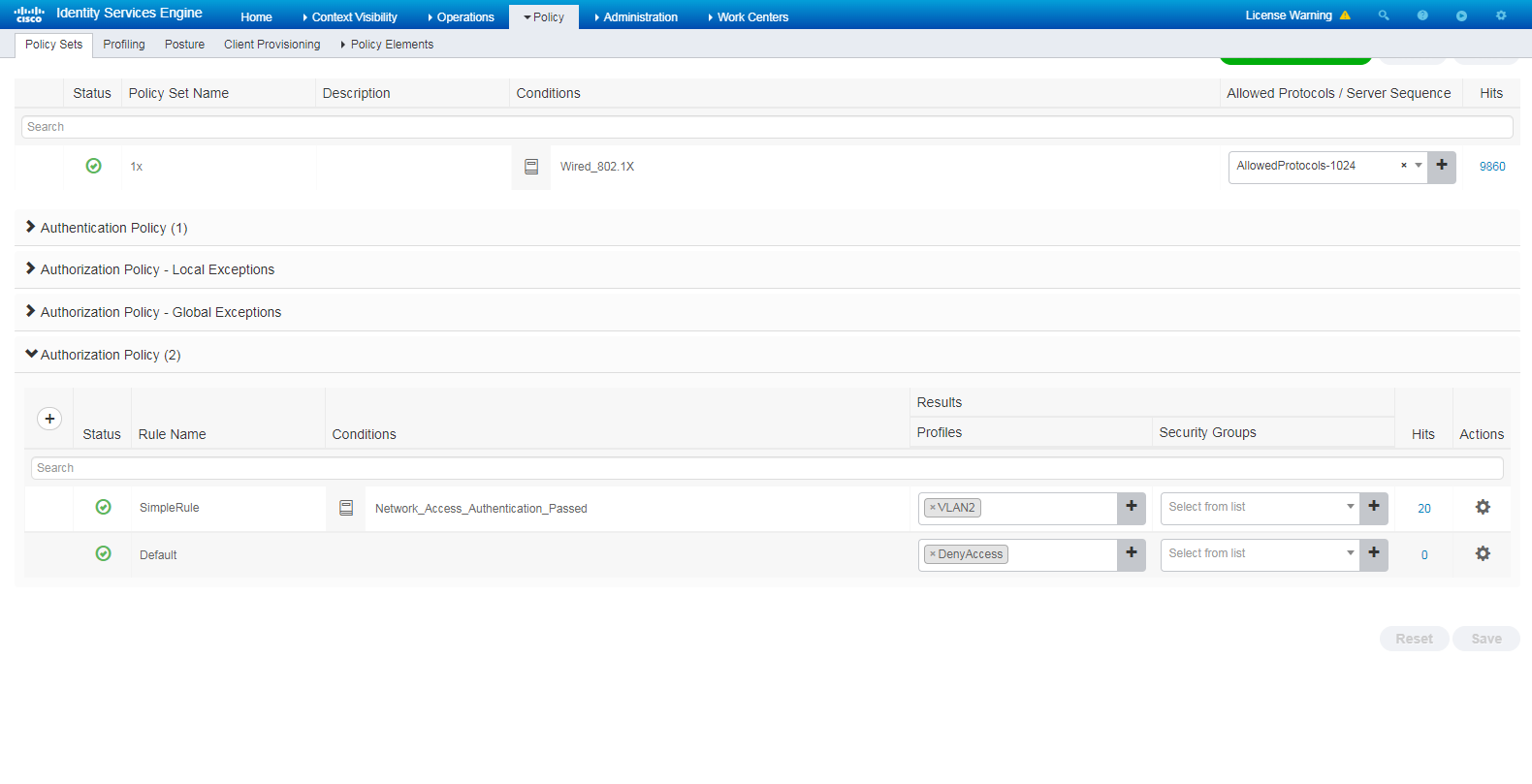Toggle SimpleRule status icon
Image resolution: width=1532 pixels, height=784 pixels.
[103, 507]
